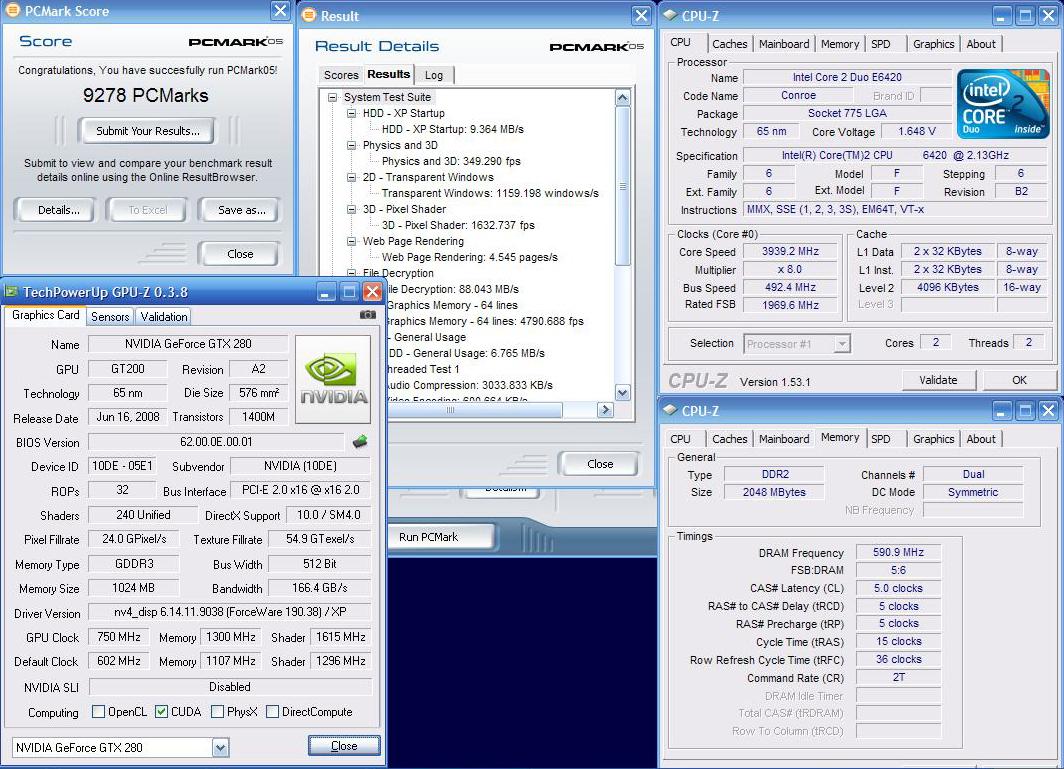
Task: Click the Close button in PCMark Score
Action: coord(239,254)
